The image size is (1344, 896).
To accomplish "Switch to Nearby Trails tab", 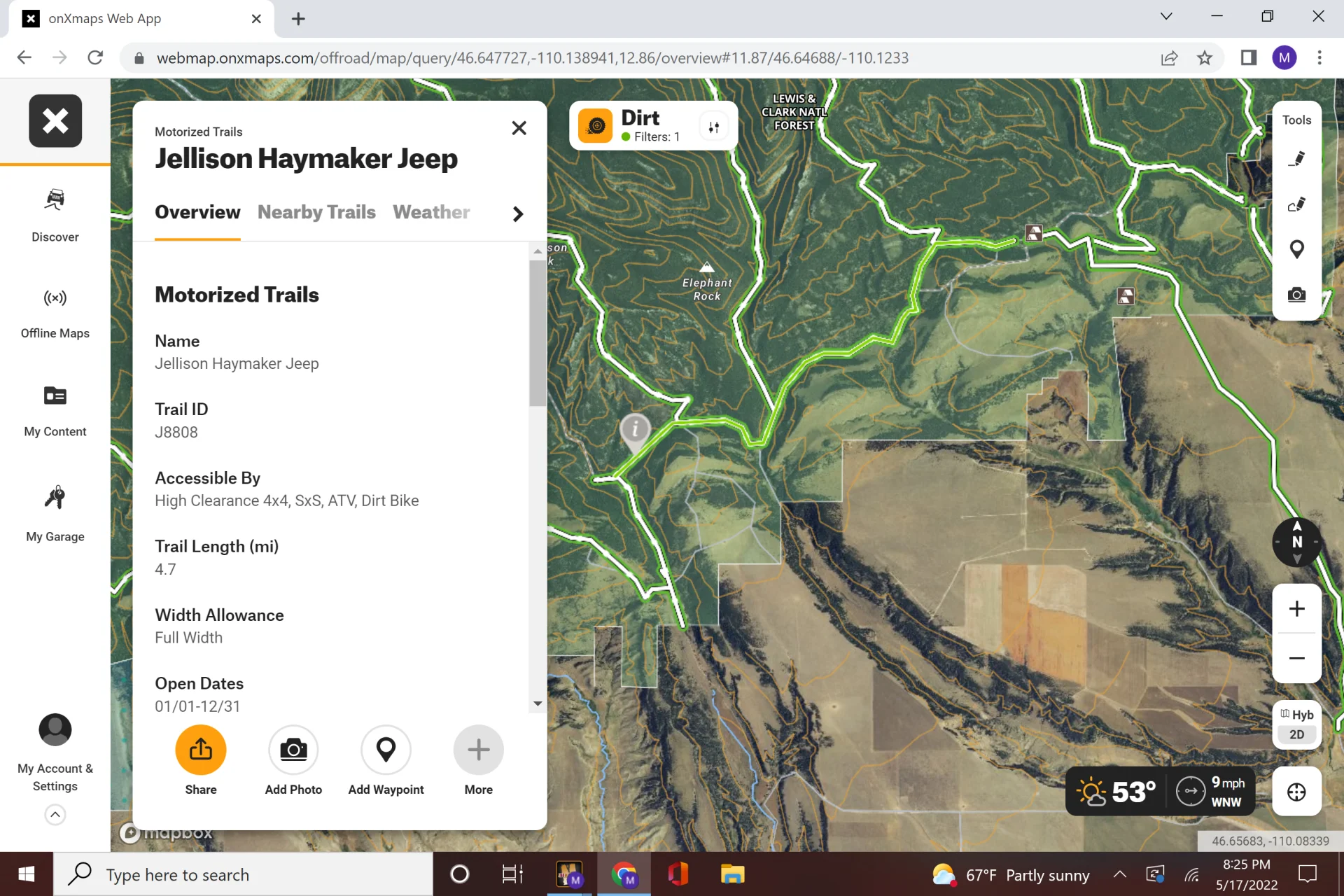I will pos(316,212).
